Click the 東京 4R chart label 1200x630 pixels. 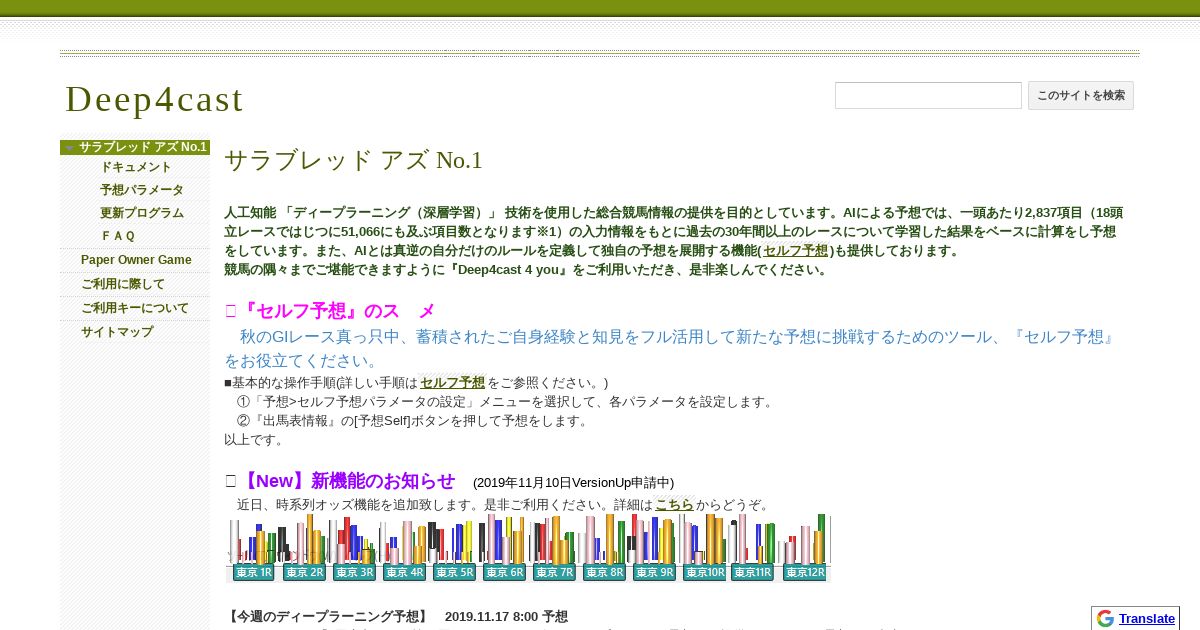pos(403,572)
